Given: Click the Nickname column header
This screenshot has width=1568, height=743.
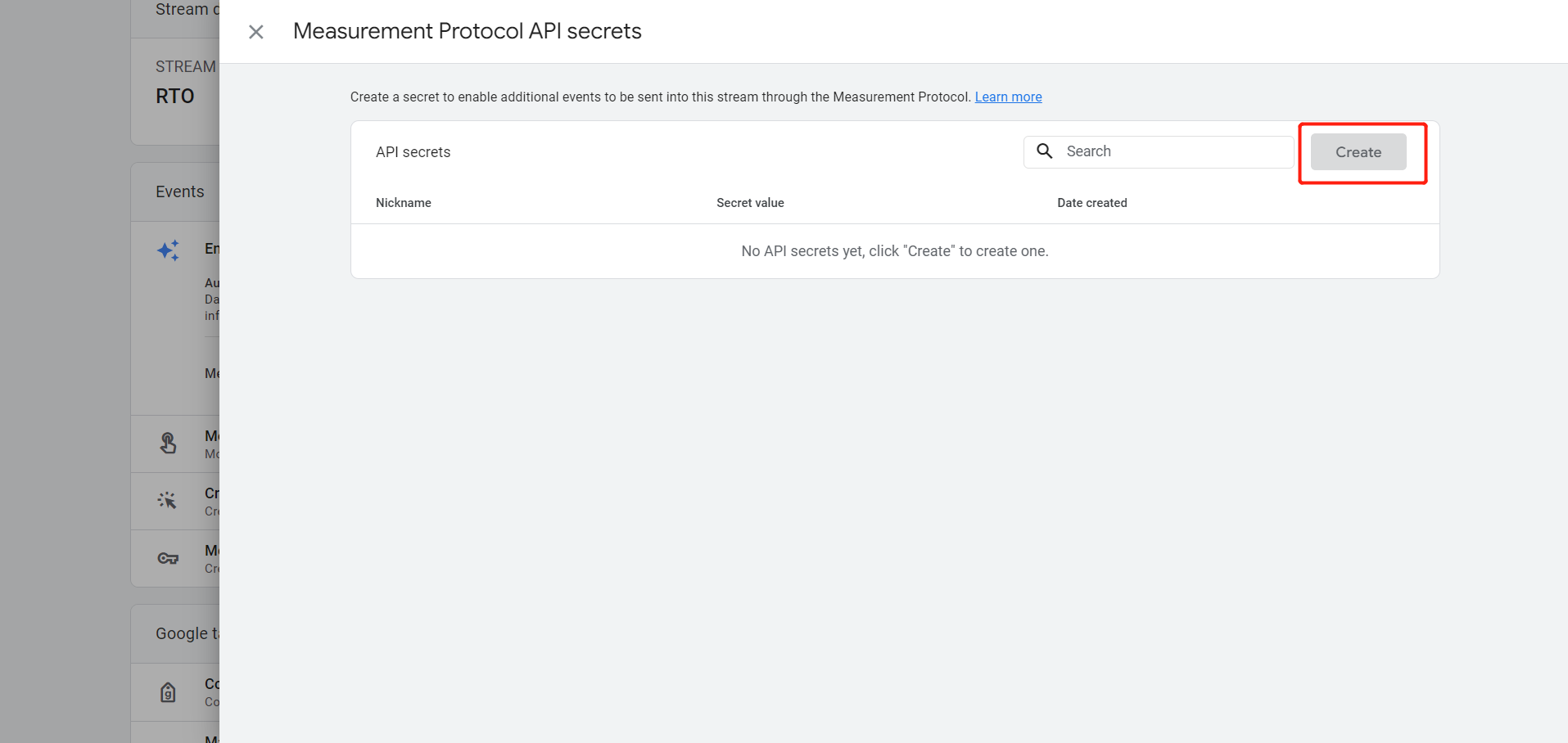Looking at the screenshot, I should tap(404, 203).
